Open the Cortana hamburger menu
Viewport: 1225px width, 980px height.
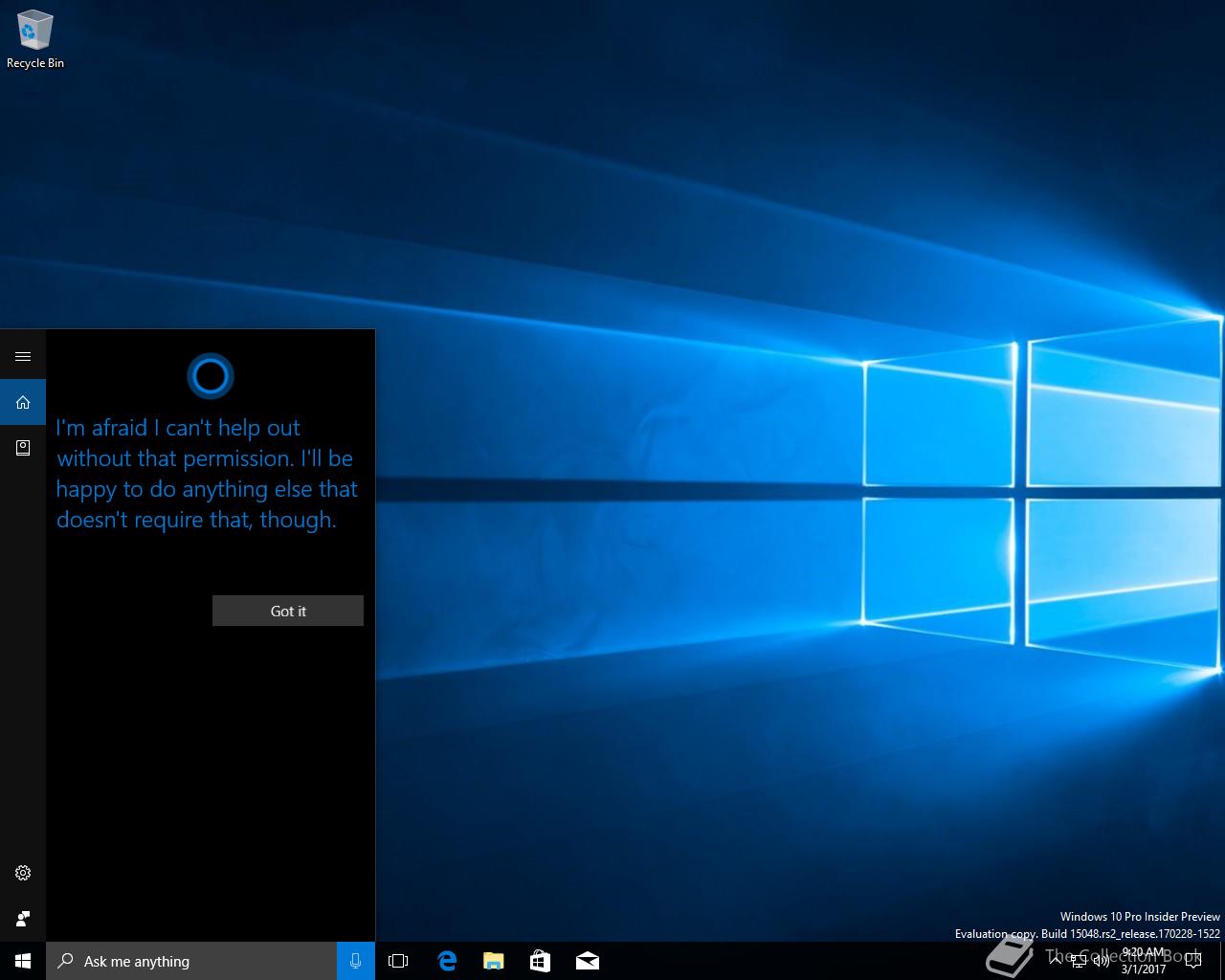pos(23,356)
